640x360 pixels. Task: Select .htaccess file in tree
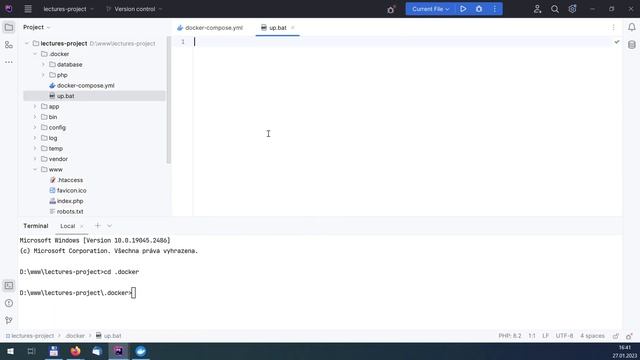pos(70,180)
